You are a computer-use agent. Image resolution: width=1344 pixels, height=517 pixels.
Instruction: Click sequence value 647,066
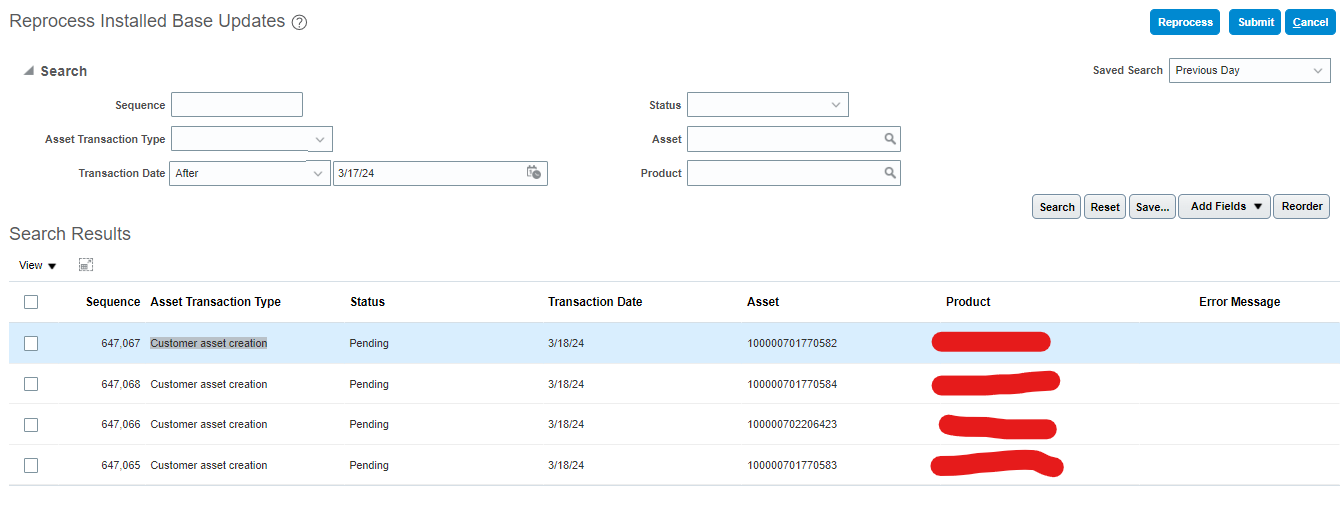pyautogui.click(x=121, y=425)
